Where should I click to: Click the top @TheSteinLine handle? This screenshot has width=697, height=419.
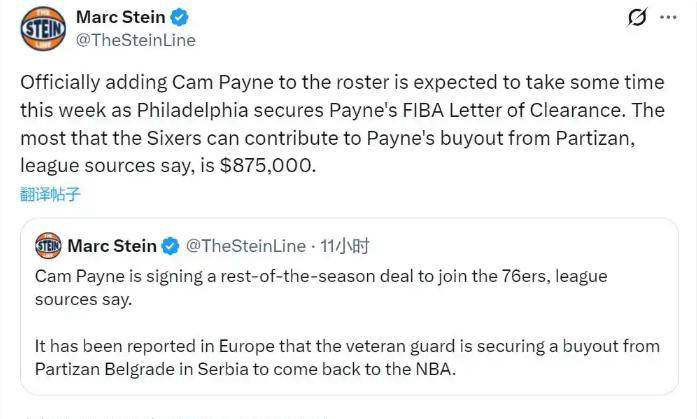coord(135,40)
